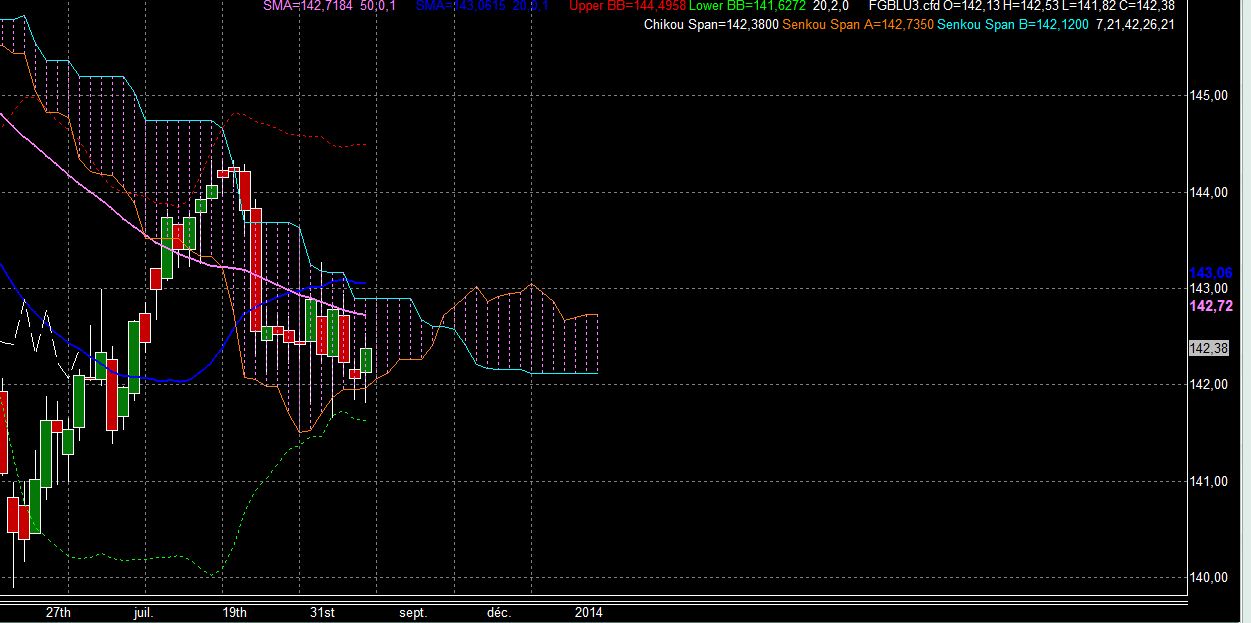Viewport: 1251px width, 623px height.
Task: Click the FGBLU3.cfd symbol name
Action: click(903, 6)
